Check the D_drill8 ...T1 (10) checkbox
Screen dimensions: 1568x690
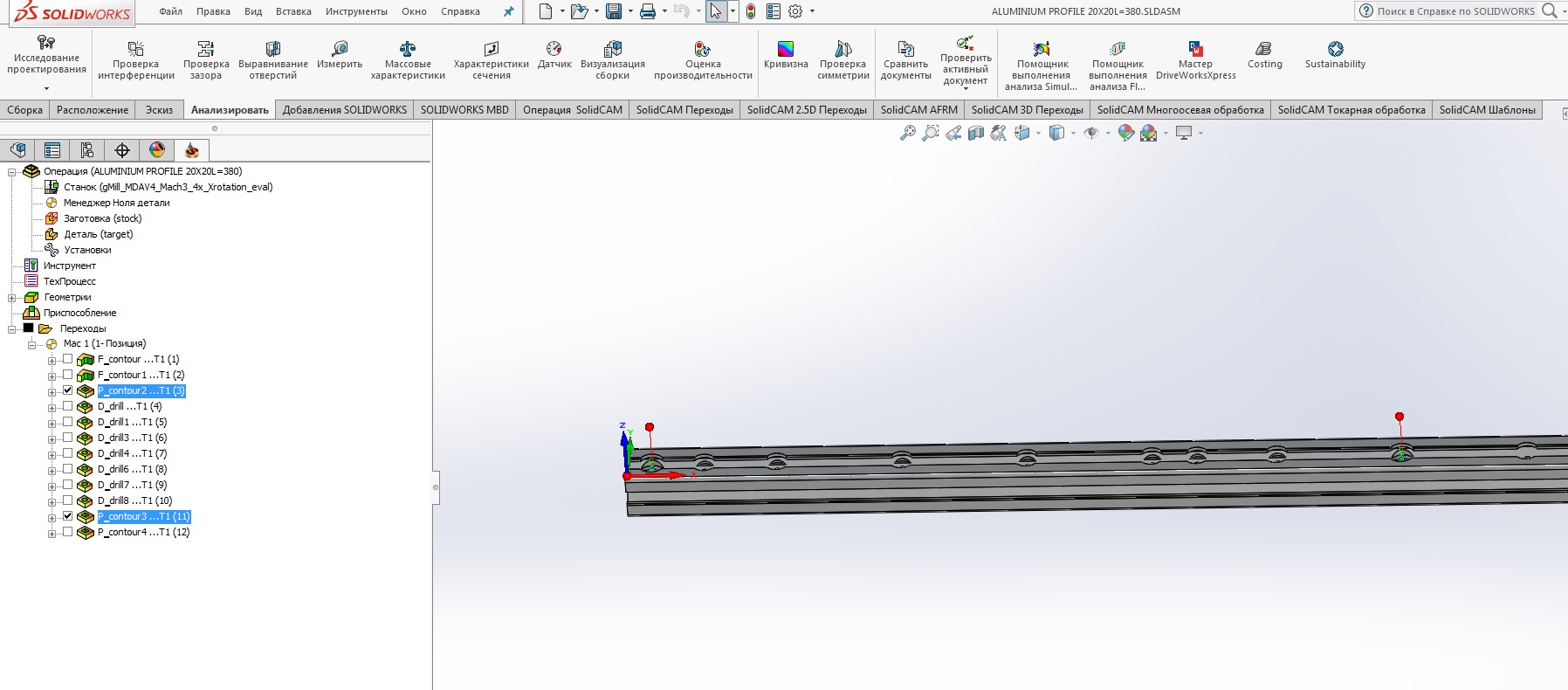point(67,500)
